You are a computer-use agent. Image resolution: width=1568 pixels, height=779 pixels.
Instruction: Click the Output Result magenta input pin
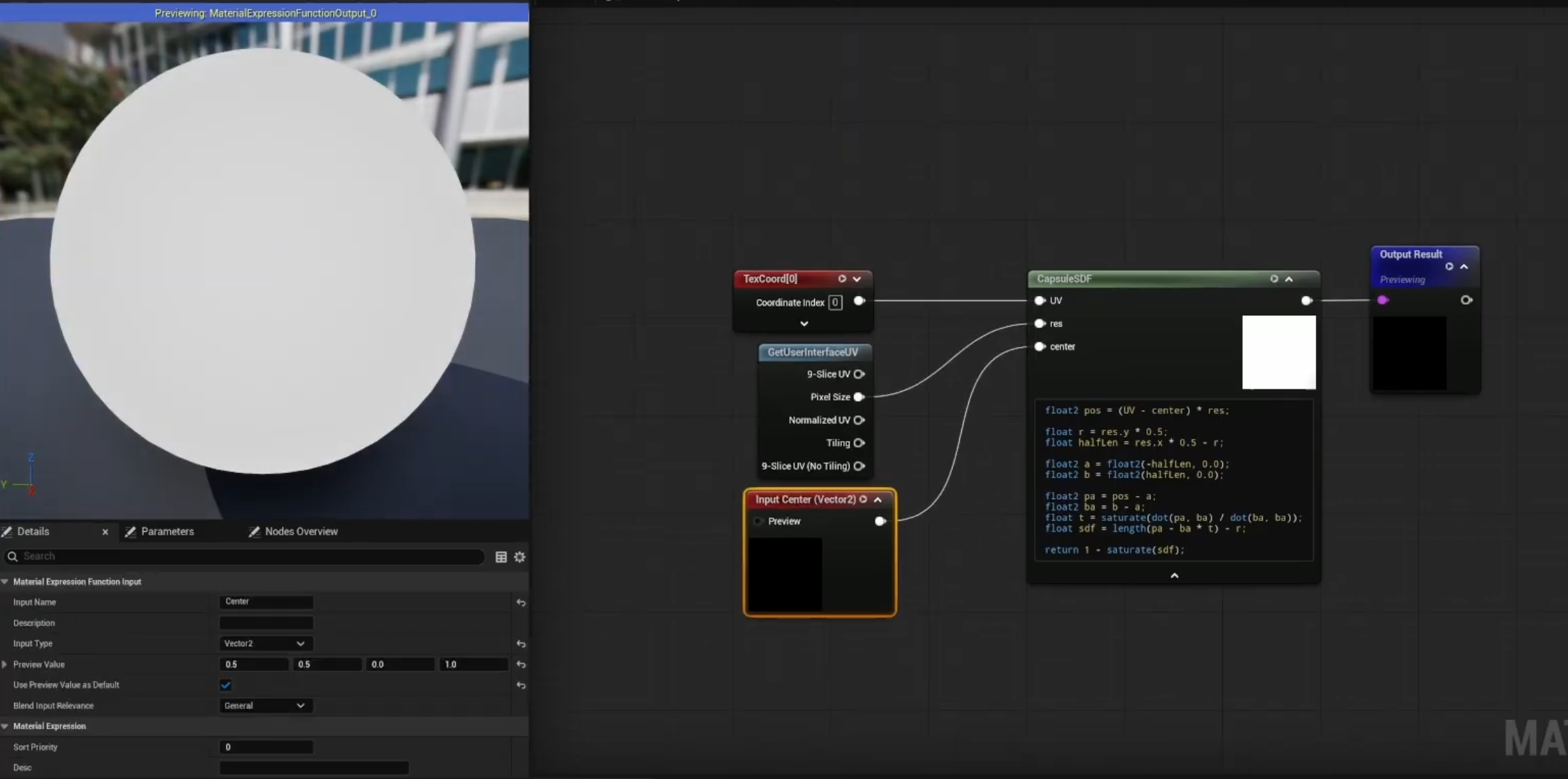click(1383, 300)
